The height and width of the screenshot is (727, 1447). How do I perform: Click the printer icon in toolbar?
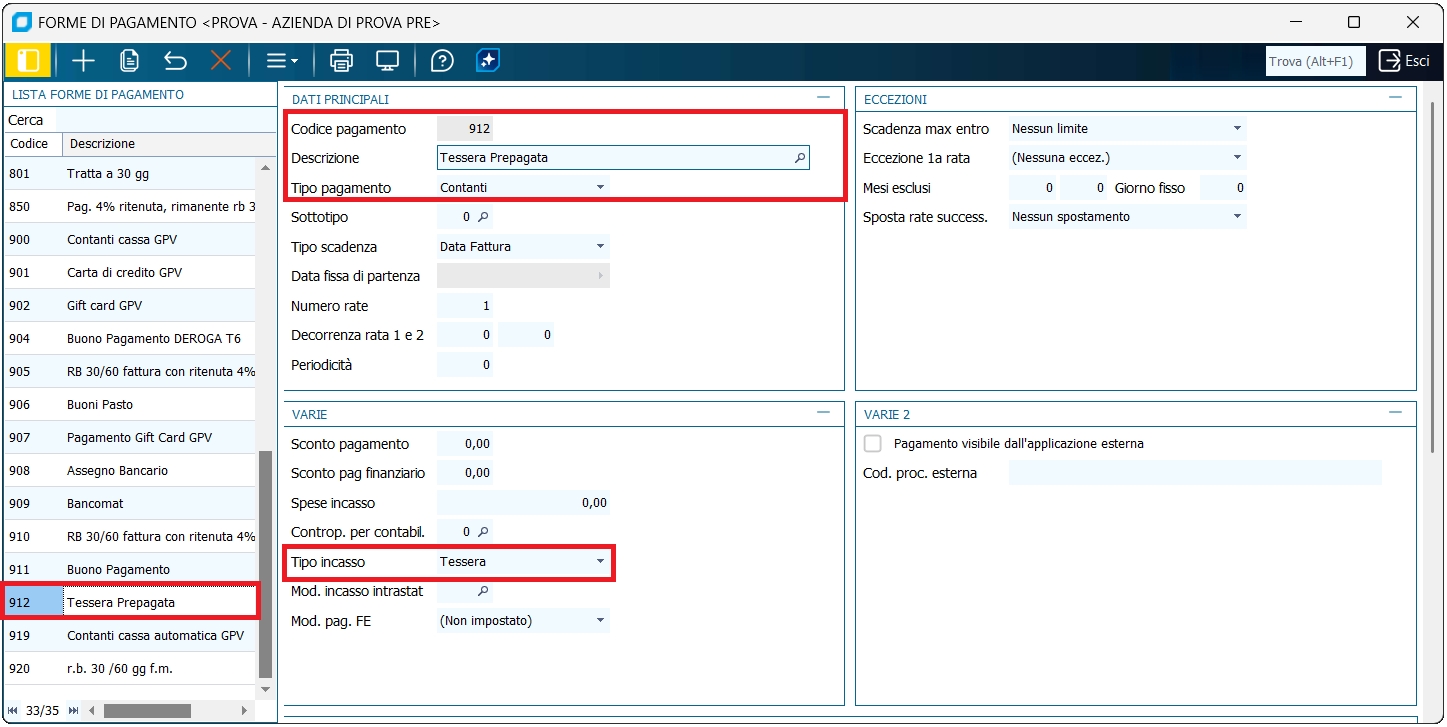coord(341,61)
